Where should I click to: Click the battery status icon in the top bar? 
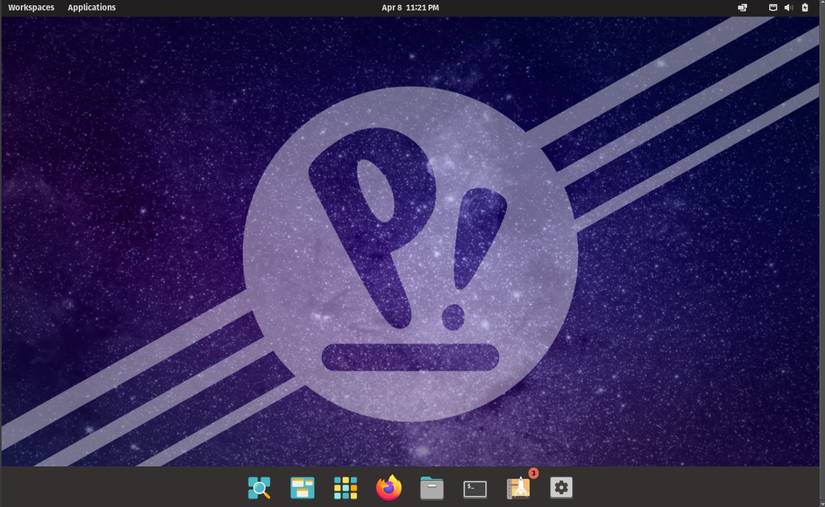(805, 7)
